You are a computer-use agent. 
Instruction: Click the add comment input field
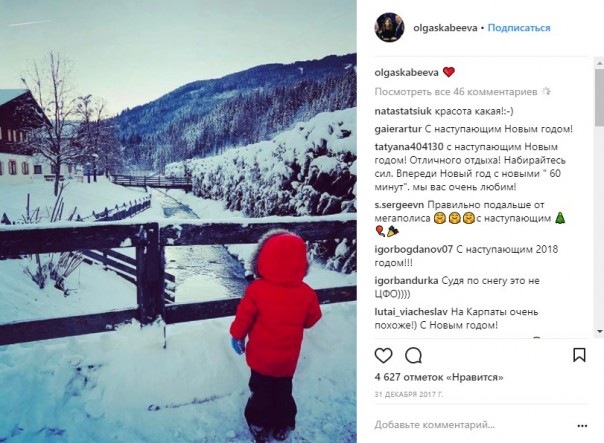(x=474, y=425)
